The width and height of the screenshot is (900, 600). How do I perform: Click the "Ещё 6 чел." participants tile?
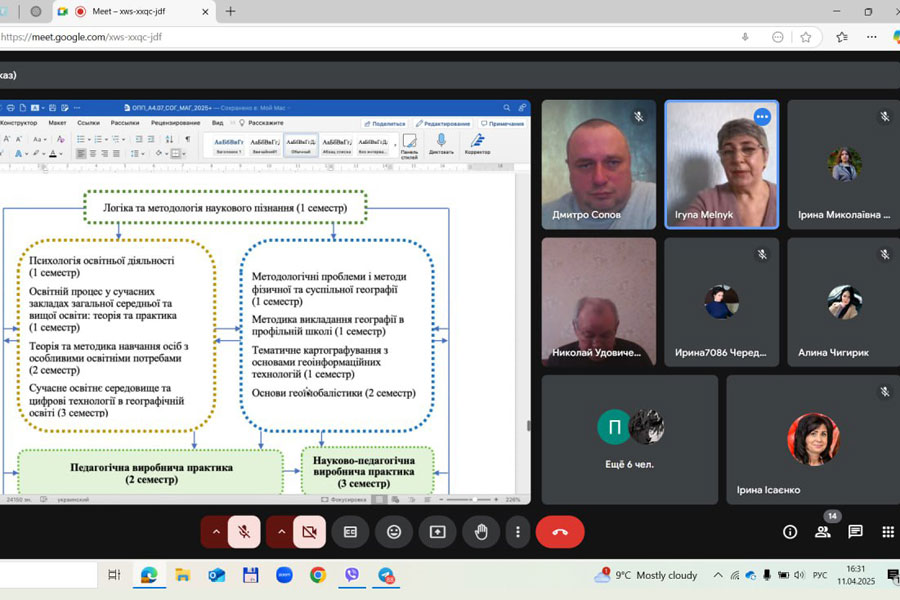[x=629, y=439]
